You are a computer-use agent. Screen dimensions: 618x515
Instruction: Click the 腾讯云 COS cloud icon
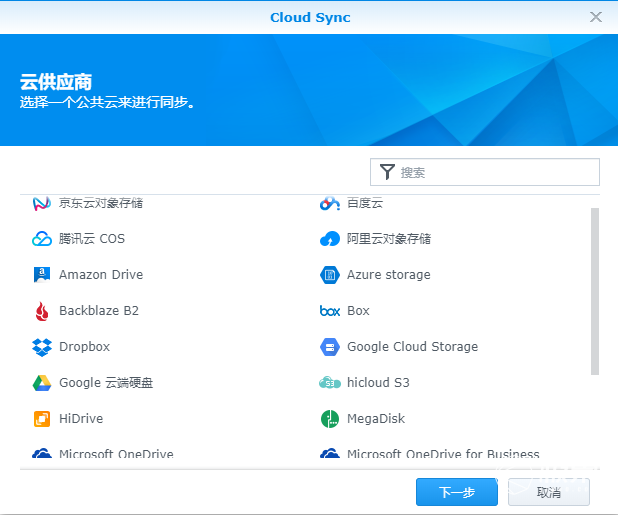point(42,239)
